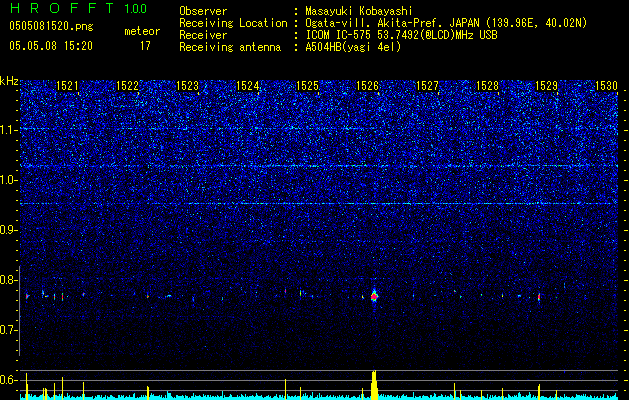Select the A504HB(yagi 4el) antenna text

353,47
